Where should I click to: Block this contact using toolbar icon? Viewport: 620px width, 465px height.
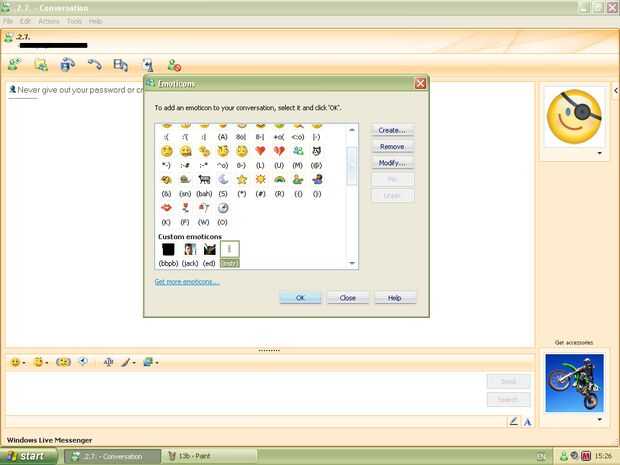click(174, 65)
